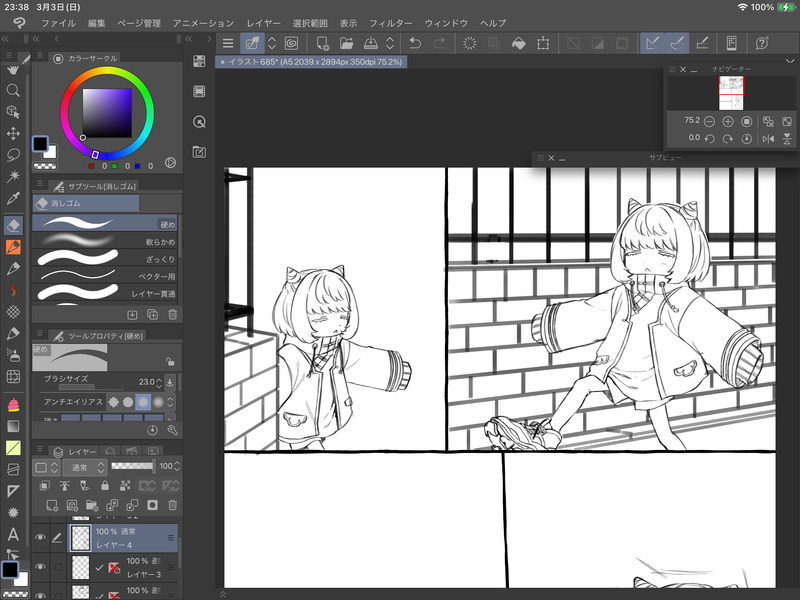Toggle Lock Transparent Pixels
800x600 pixels.
125,485
